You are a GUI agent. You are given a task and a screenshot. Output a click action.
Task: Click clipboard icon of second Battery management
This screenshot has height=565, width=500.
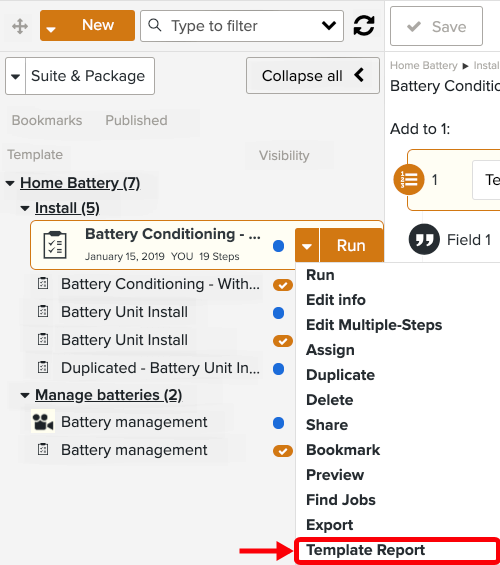43,450
